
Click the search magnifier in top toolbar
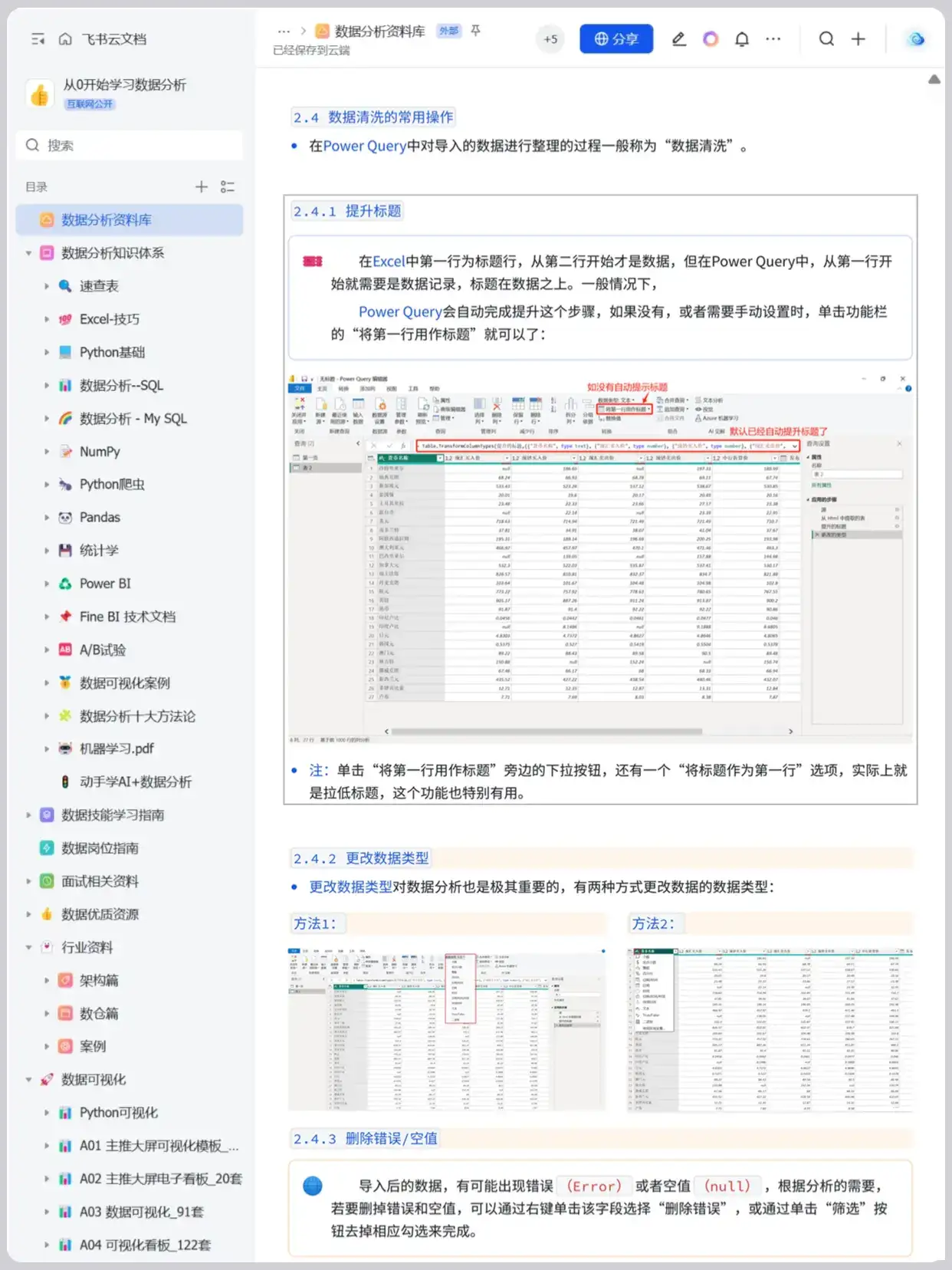[x=826, y=39]
